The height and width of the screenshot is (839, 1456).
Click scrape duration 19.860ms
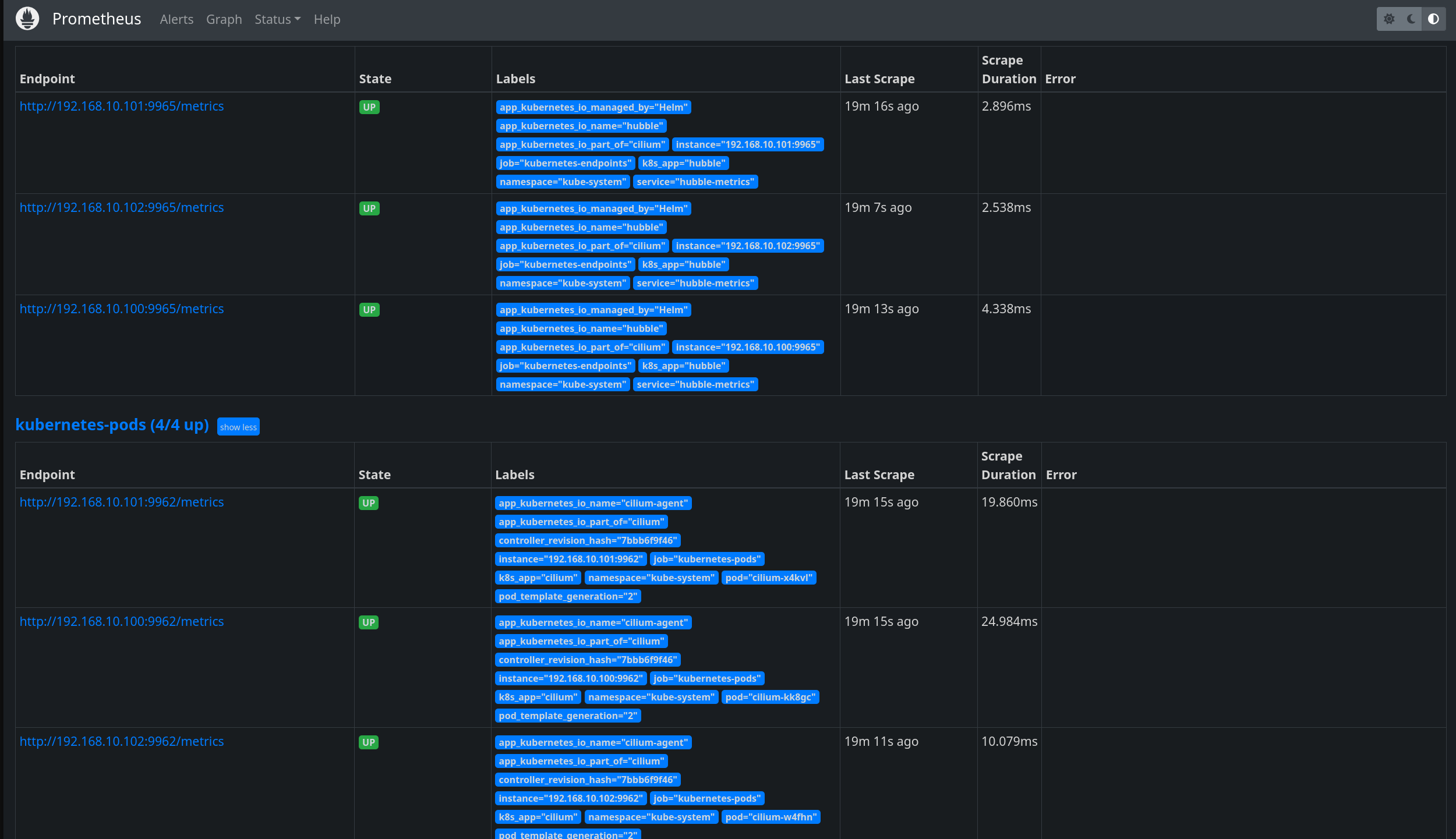1009,502
